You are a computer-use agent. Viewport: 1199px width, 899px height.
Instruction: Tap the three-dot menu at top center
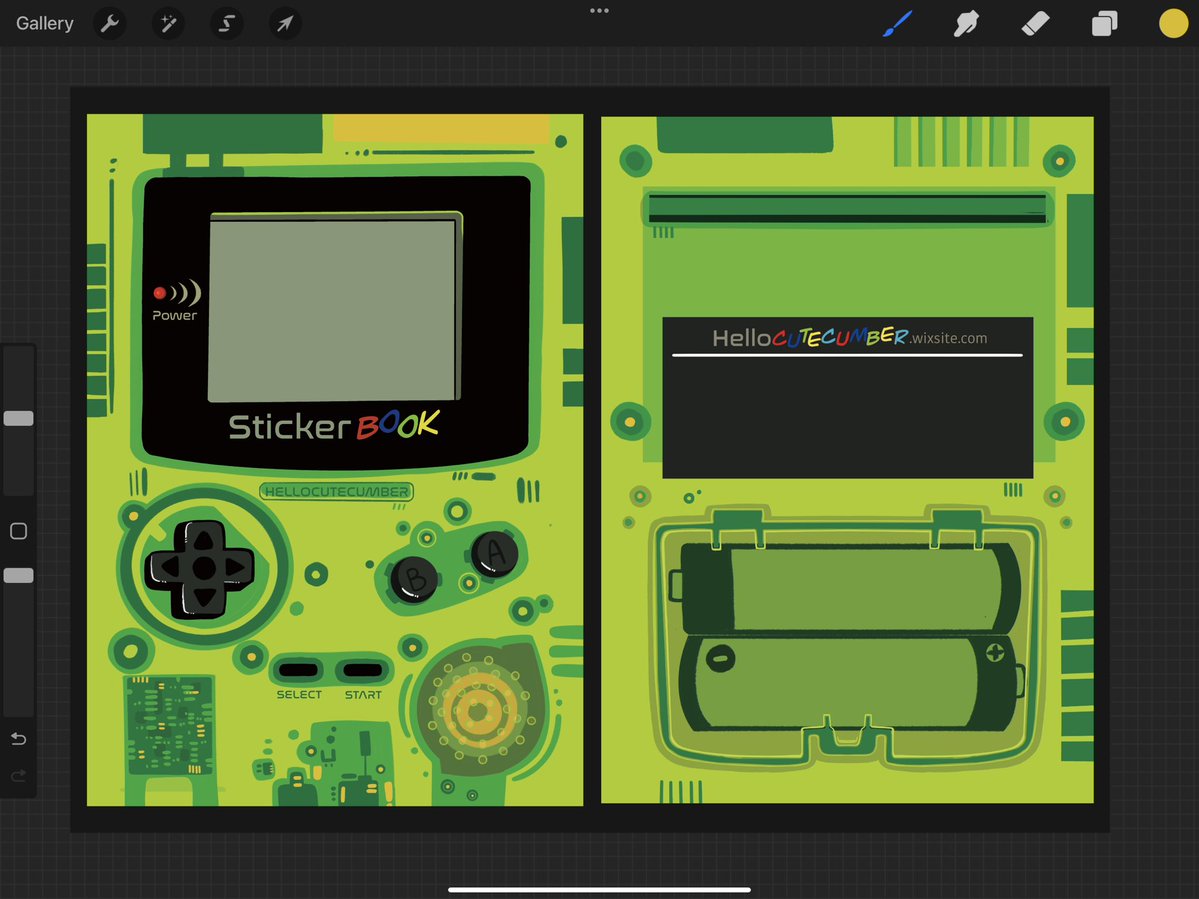(x=600, y=11)
